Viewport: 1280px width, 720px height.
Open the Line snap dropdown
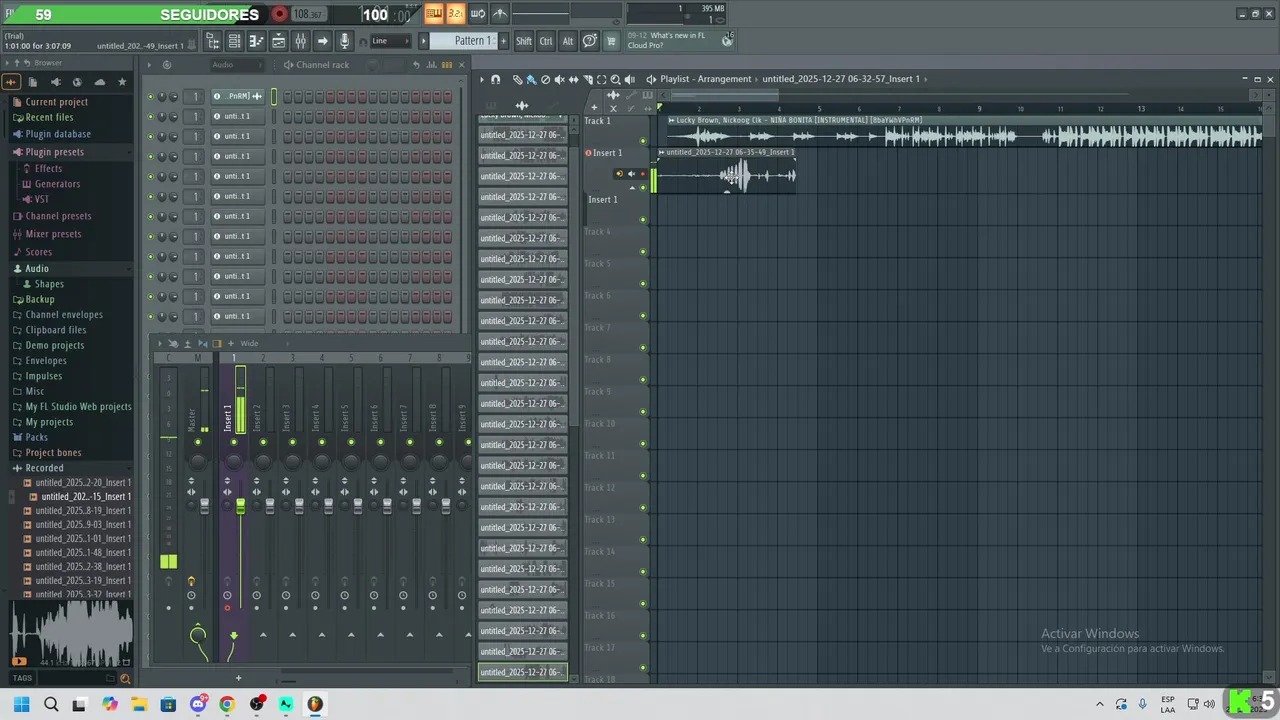point(390,41)
